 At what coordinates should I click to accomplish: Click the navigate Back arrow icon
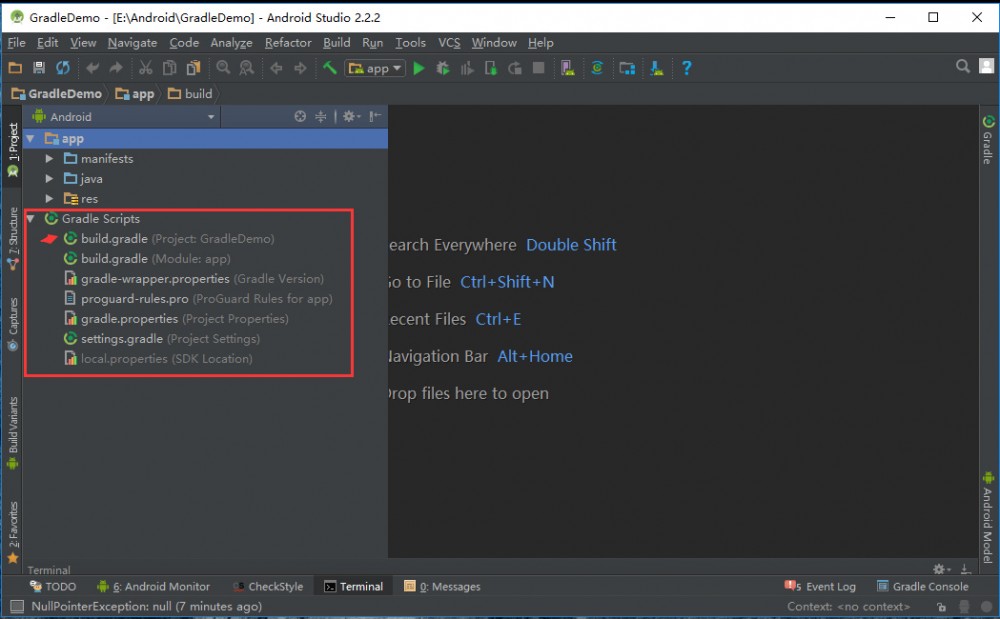coord(276,68)
